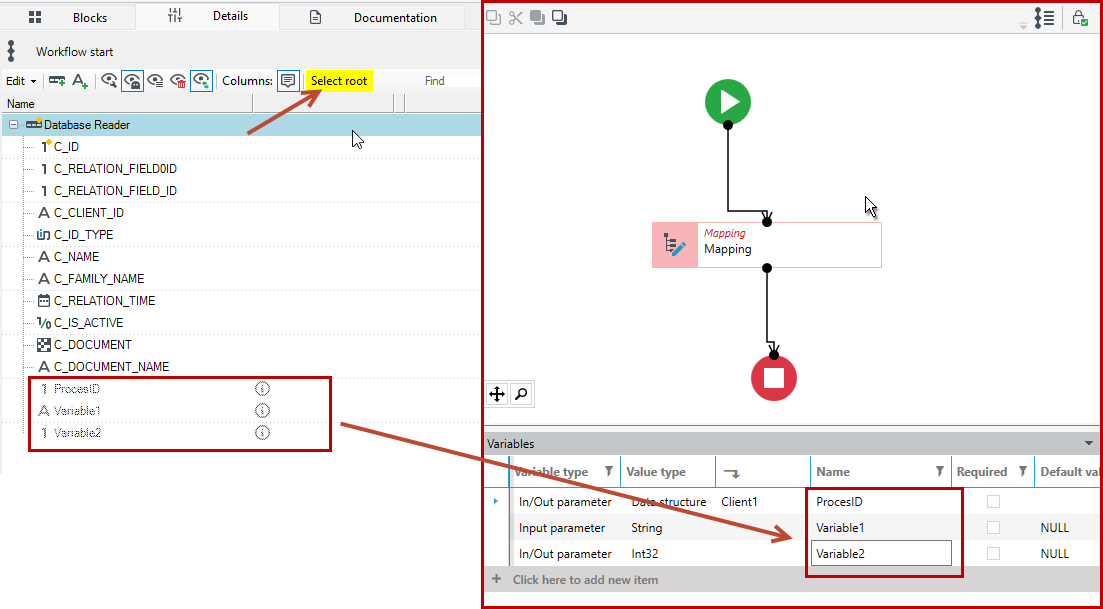
Task: Click the magnifier zoom tool on canvas
Action: (521, 395)
